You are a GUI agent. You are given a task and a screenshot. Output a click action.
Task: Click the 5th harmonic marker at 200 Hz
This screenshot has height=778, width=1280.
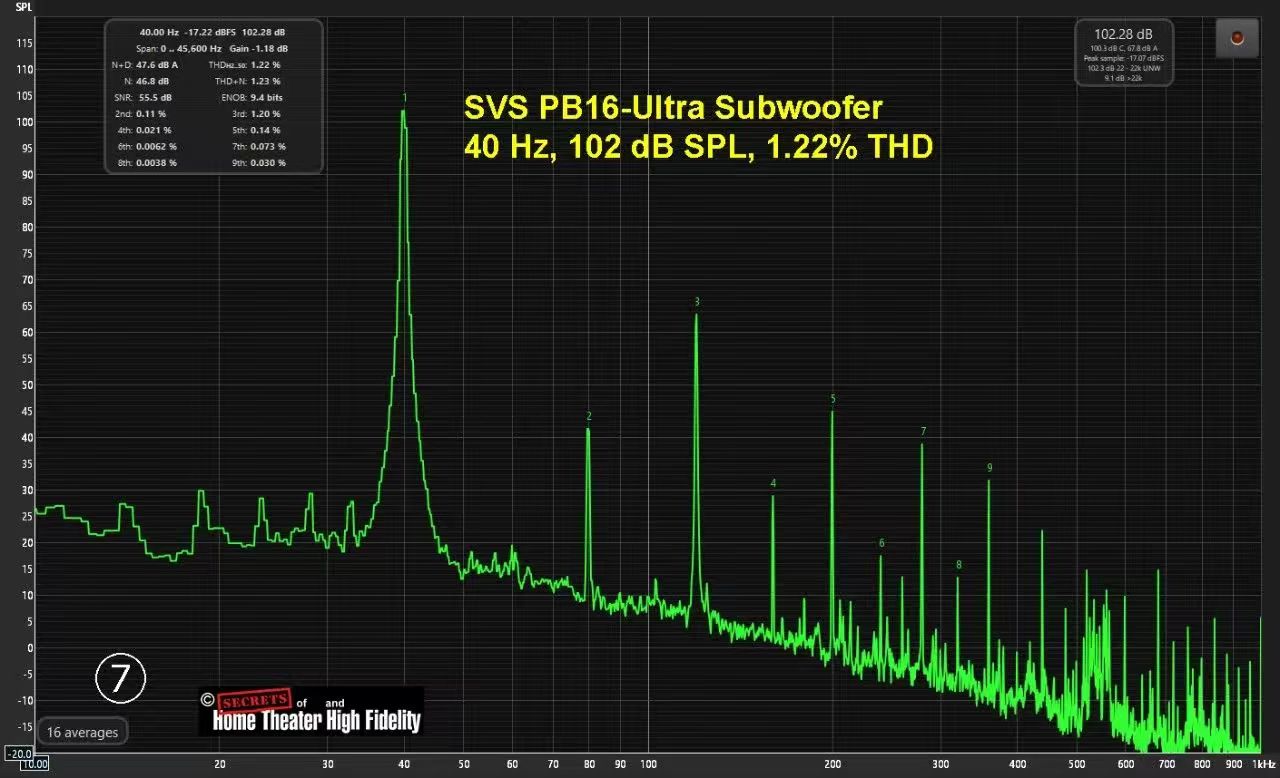pos(833,399)
